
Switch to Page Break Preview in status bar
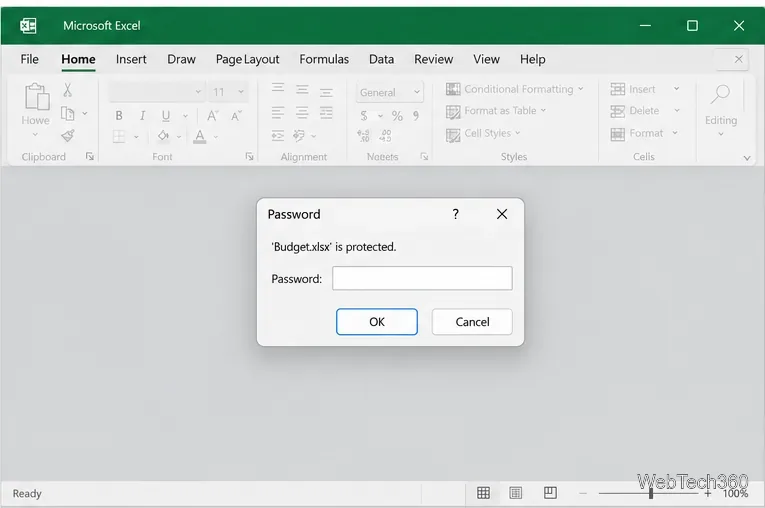pyautogui.click(x=550, y=492)
